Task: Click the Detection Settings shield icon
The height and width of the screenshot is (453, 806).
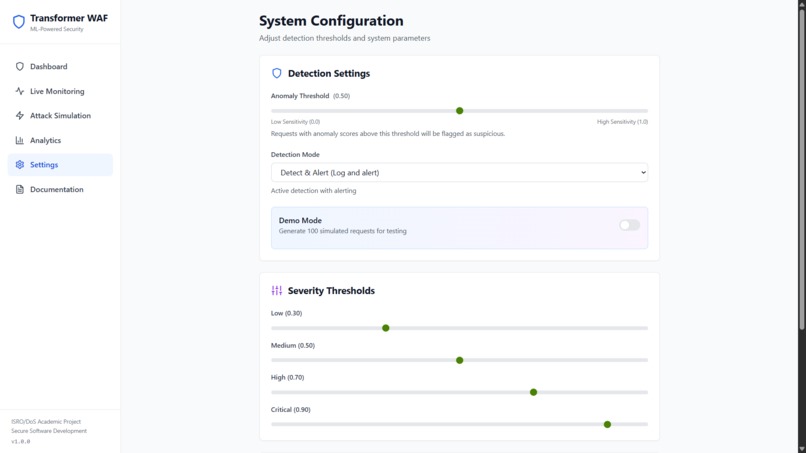Action: tap(277, 74)
